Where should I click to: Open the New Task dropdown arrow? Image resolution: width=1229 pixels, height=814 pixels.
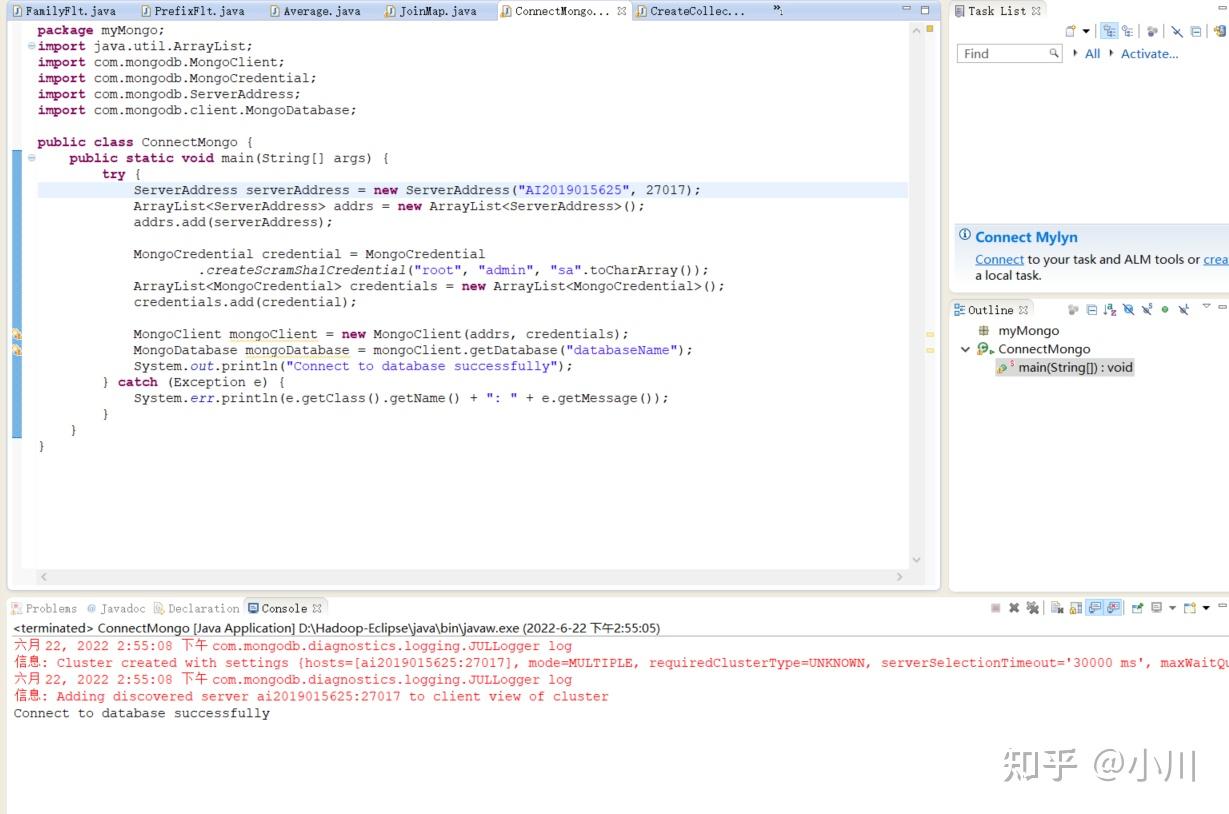click(1086, 31)
